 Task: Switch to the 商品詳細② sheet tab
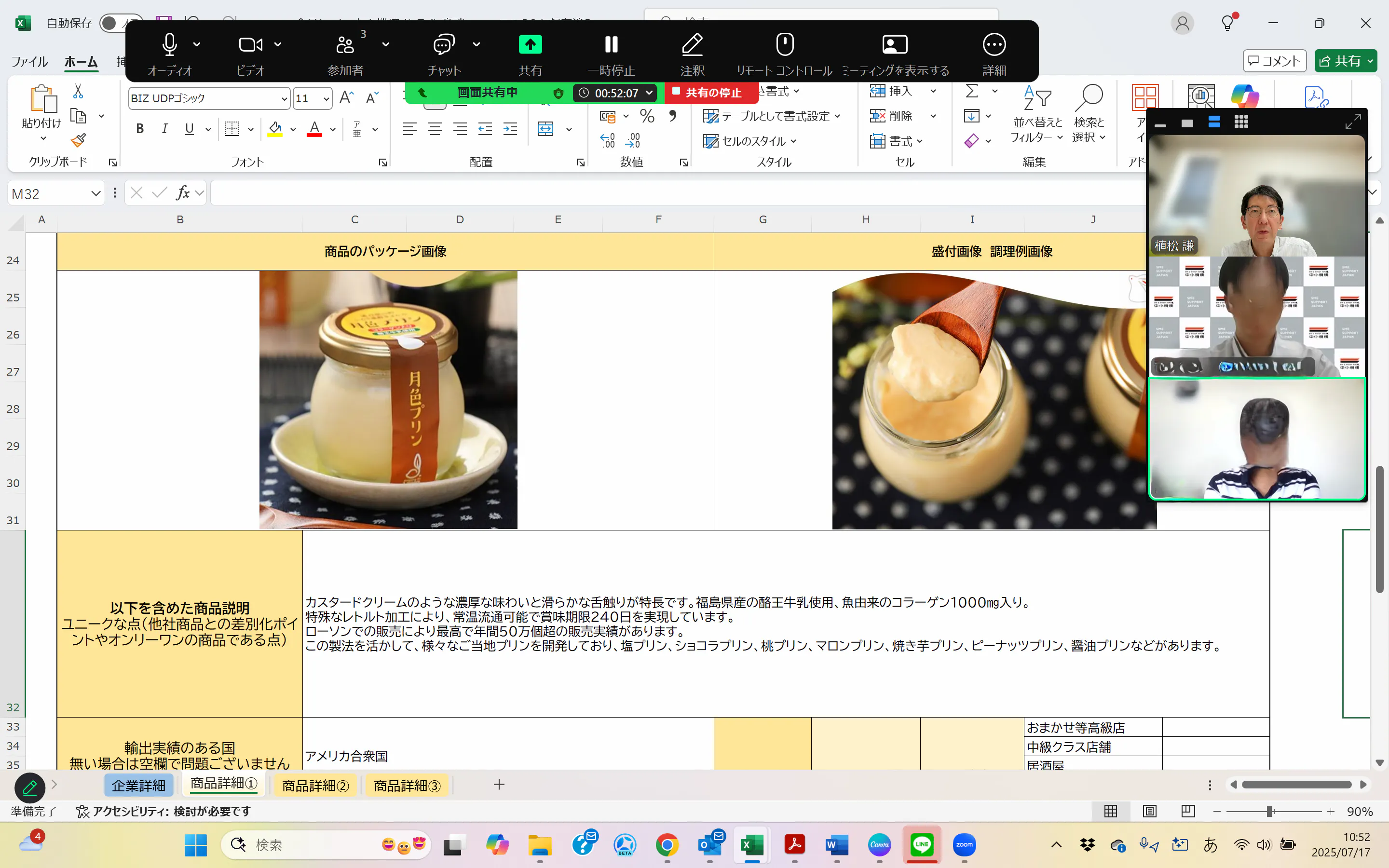point(315,785)
